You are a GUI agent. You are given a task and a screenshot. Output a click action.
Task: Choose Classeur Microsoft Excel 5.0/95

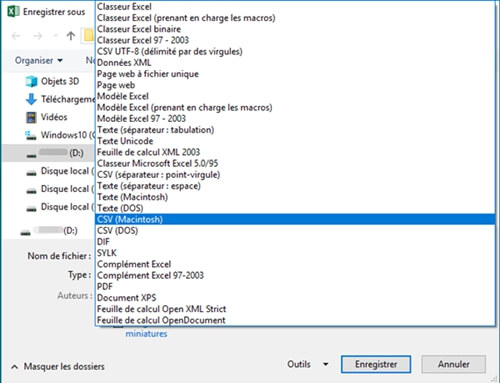[295, 163]
